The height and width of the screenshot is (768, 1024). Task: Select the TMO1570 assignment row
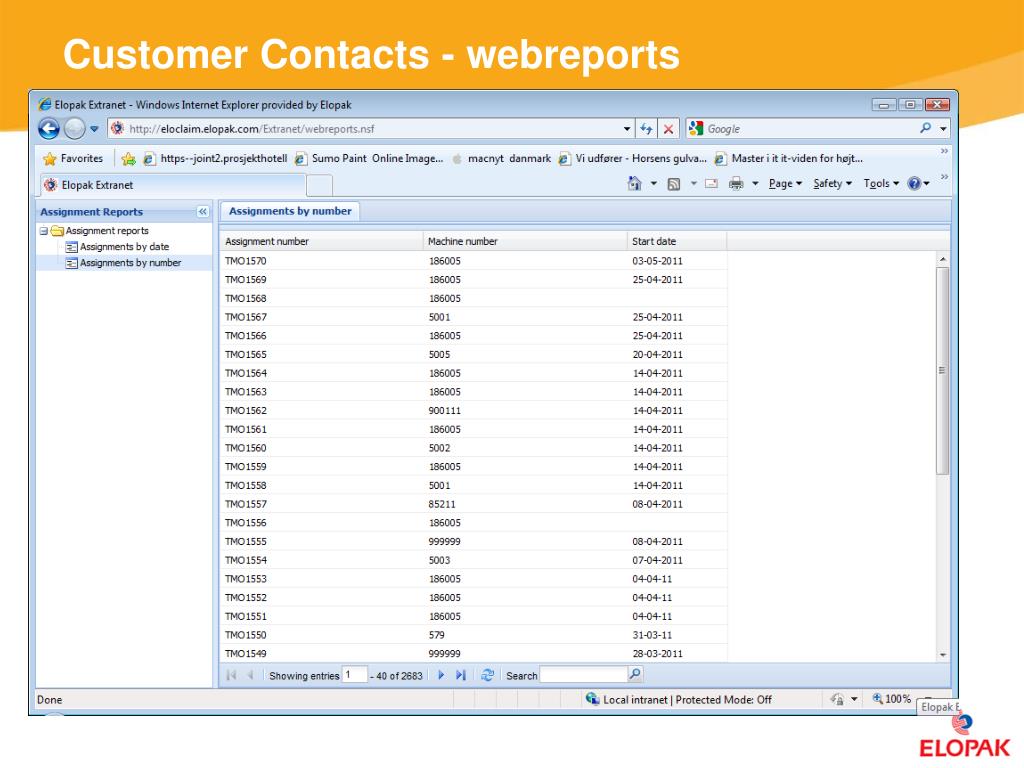(473, 261)
